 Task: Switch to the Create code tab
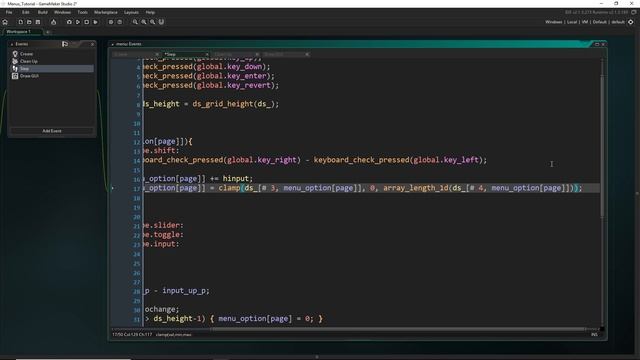(136, 54)
